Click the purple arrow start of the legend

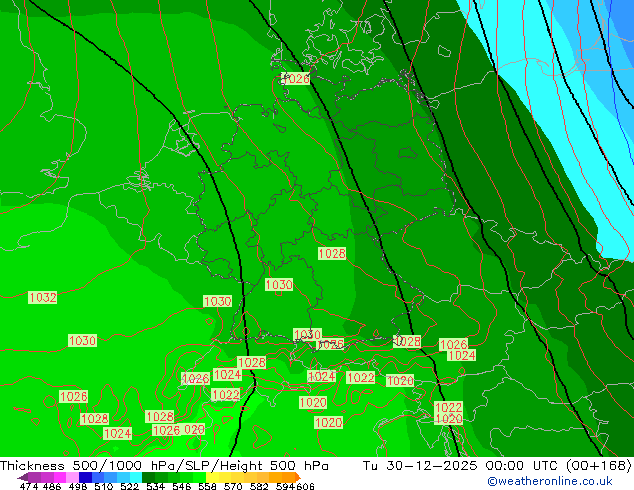point(22,477)
